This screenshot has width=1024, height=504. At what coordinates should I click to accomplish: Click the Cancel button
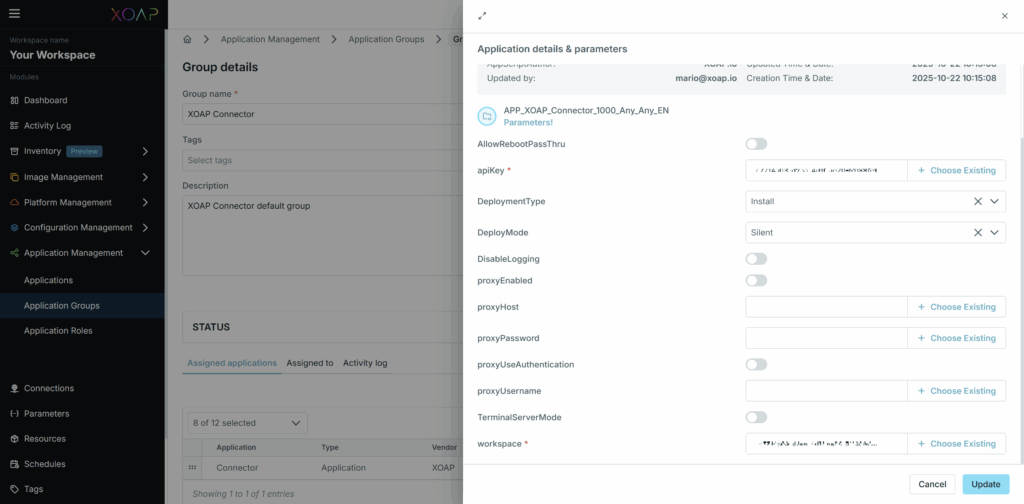coord(932,484)
